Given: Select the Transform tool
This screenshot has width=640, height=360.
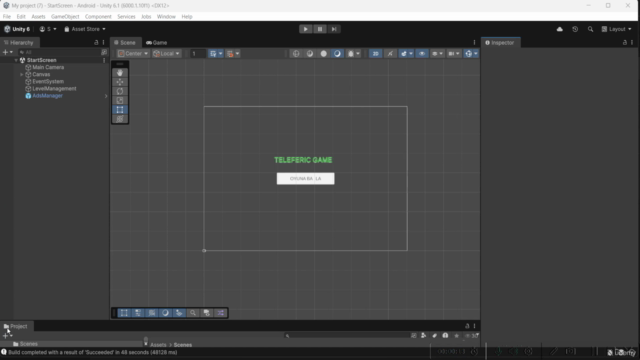Looking at the screenshot, I should coord(120,119).
